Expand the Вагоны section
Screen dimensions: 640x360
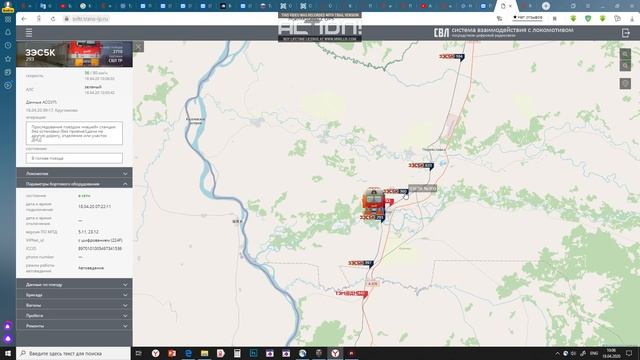pos(74,305)
